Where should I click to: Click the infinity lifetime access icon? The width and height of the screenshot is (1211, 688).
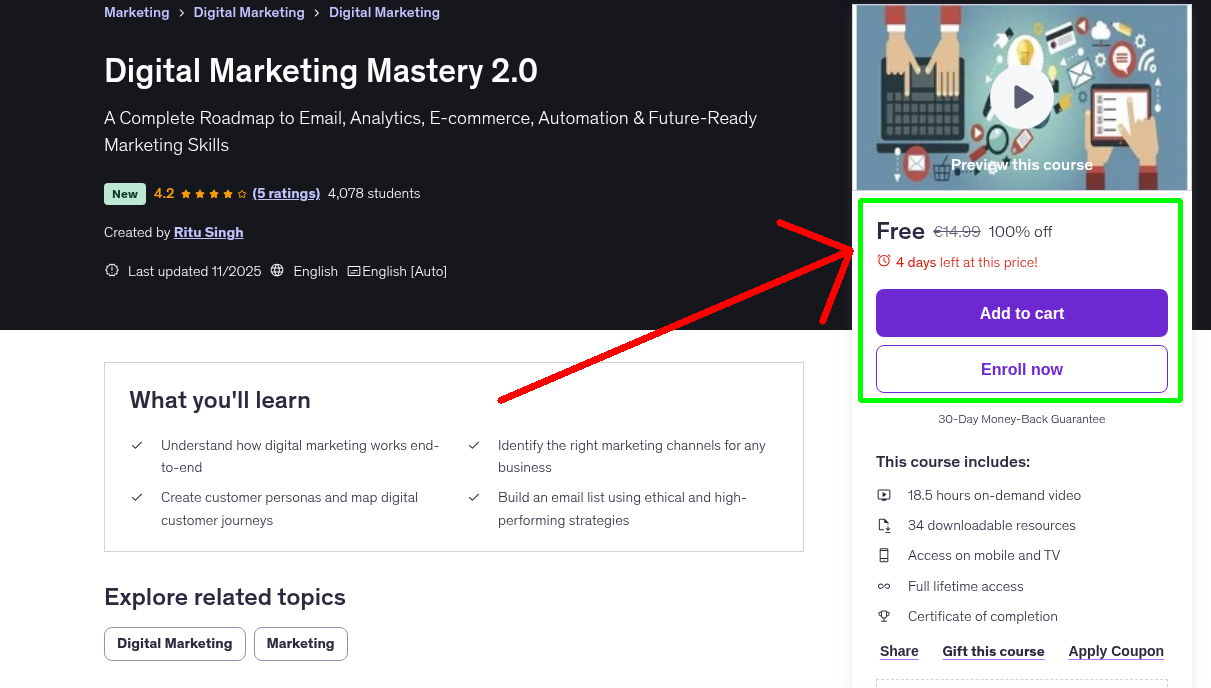[x=884, y=586]
